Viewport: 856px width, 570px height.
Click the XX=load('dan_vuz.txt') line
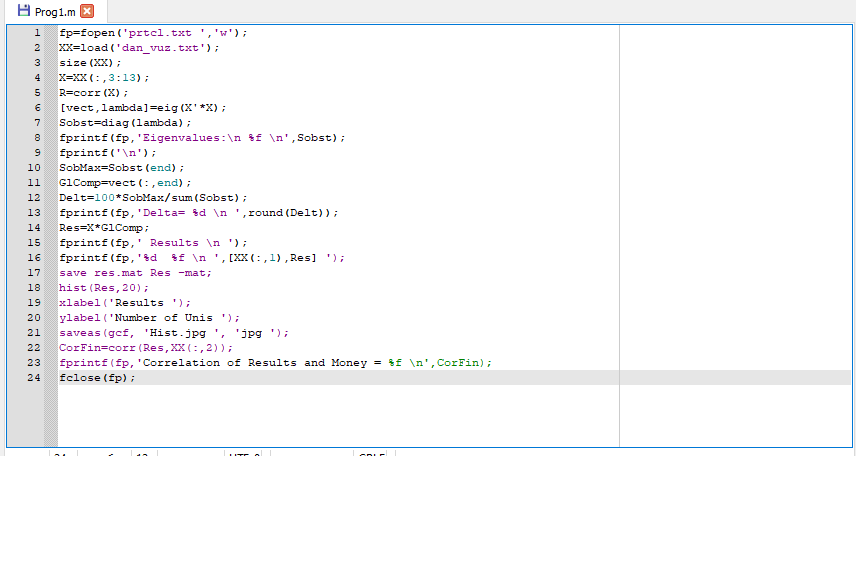point(138,47)
